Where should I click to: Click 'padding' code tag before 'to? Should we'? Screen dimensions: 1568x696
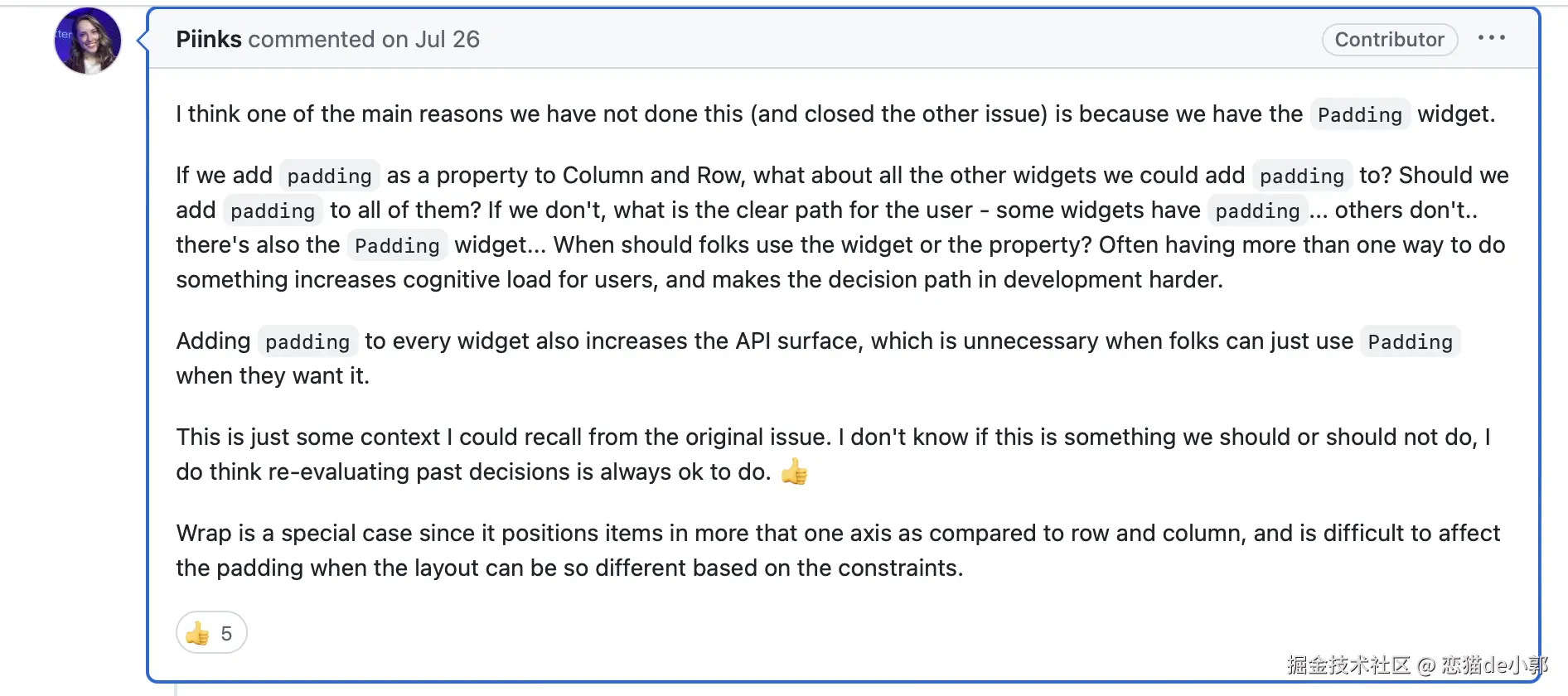point(1301,176)
